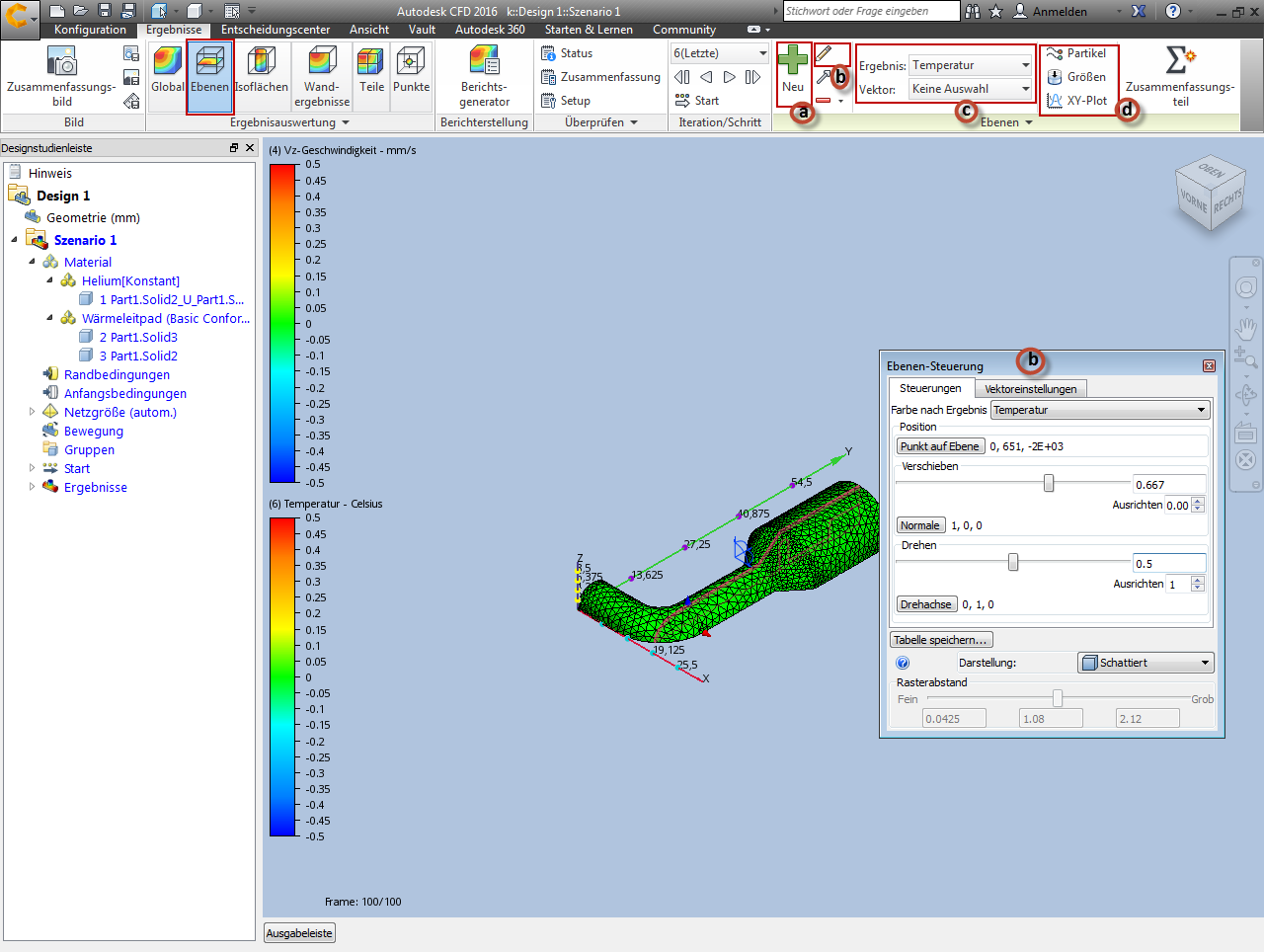
Task: Open the Farbe nach Ergebnis dropdown
Action: 1100,410
